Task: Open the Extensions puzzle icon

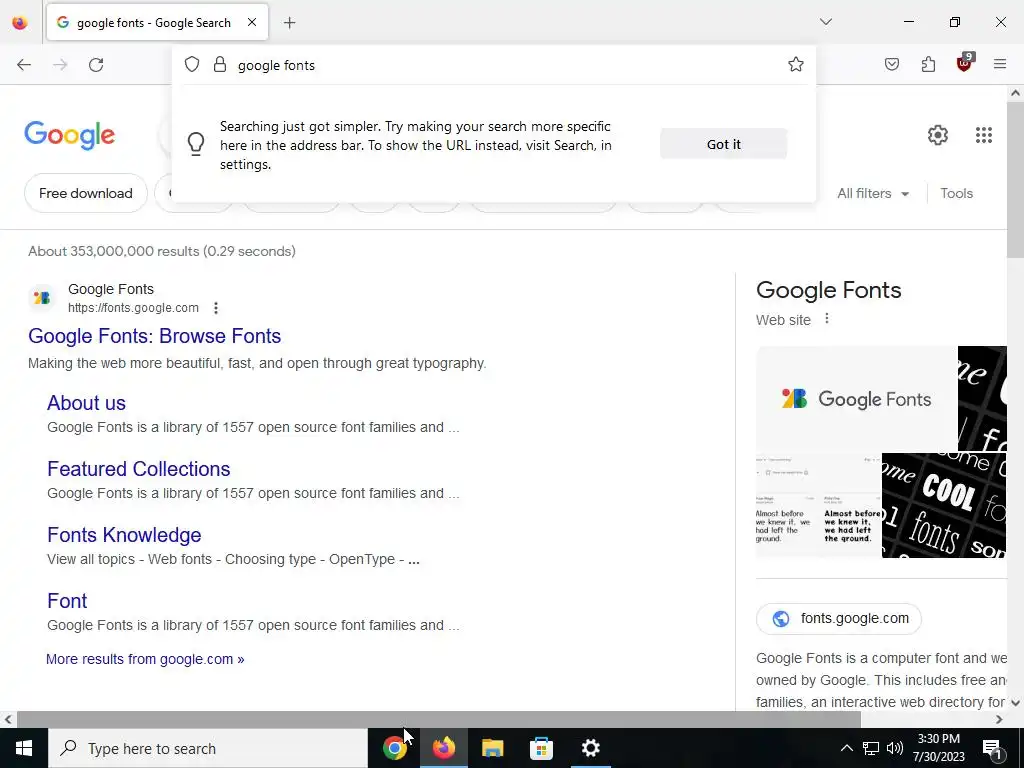Action: coord(928,64)
